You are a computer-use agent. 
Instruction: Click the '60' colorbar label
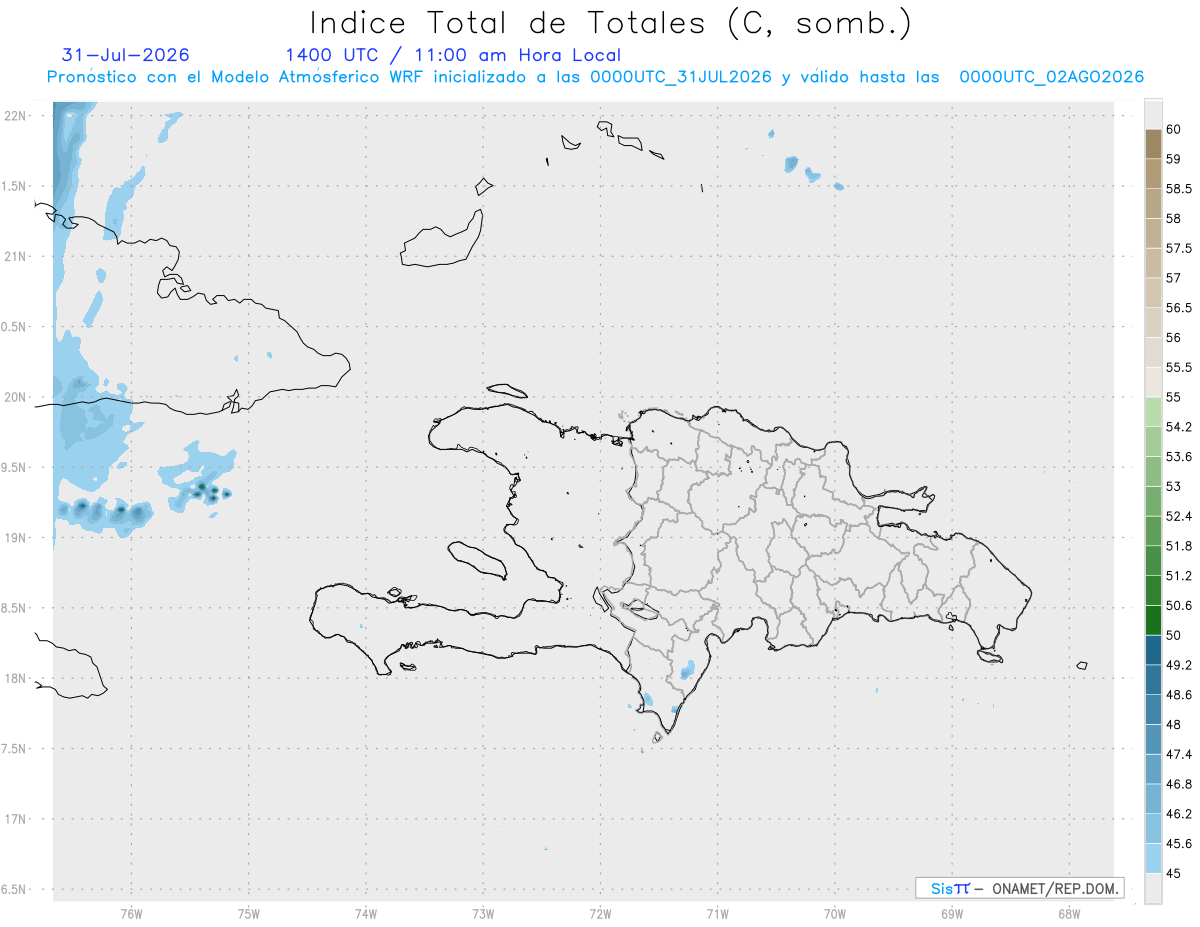pyautogui.click(x=1173, y=129)
